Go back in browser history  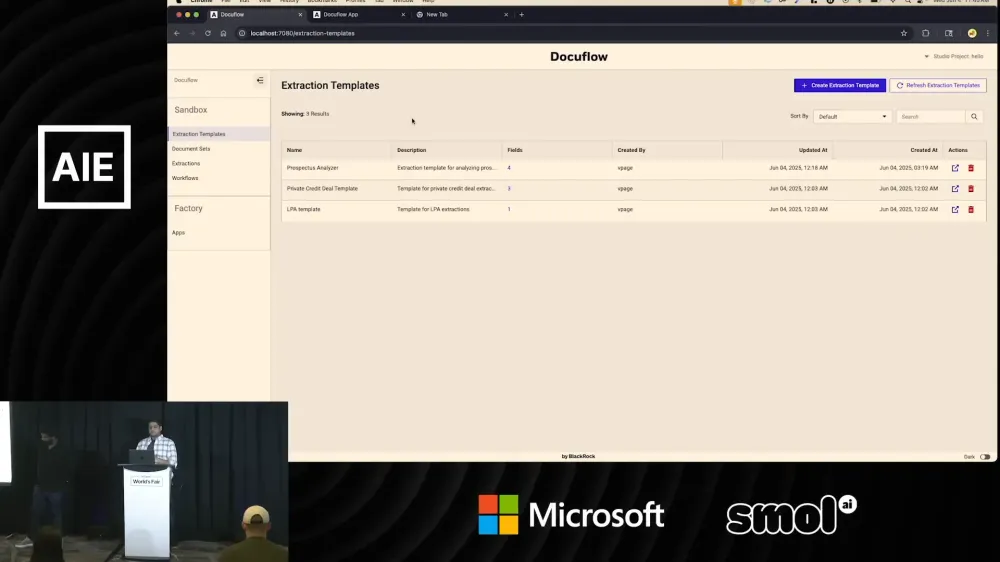coord(177,33)
